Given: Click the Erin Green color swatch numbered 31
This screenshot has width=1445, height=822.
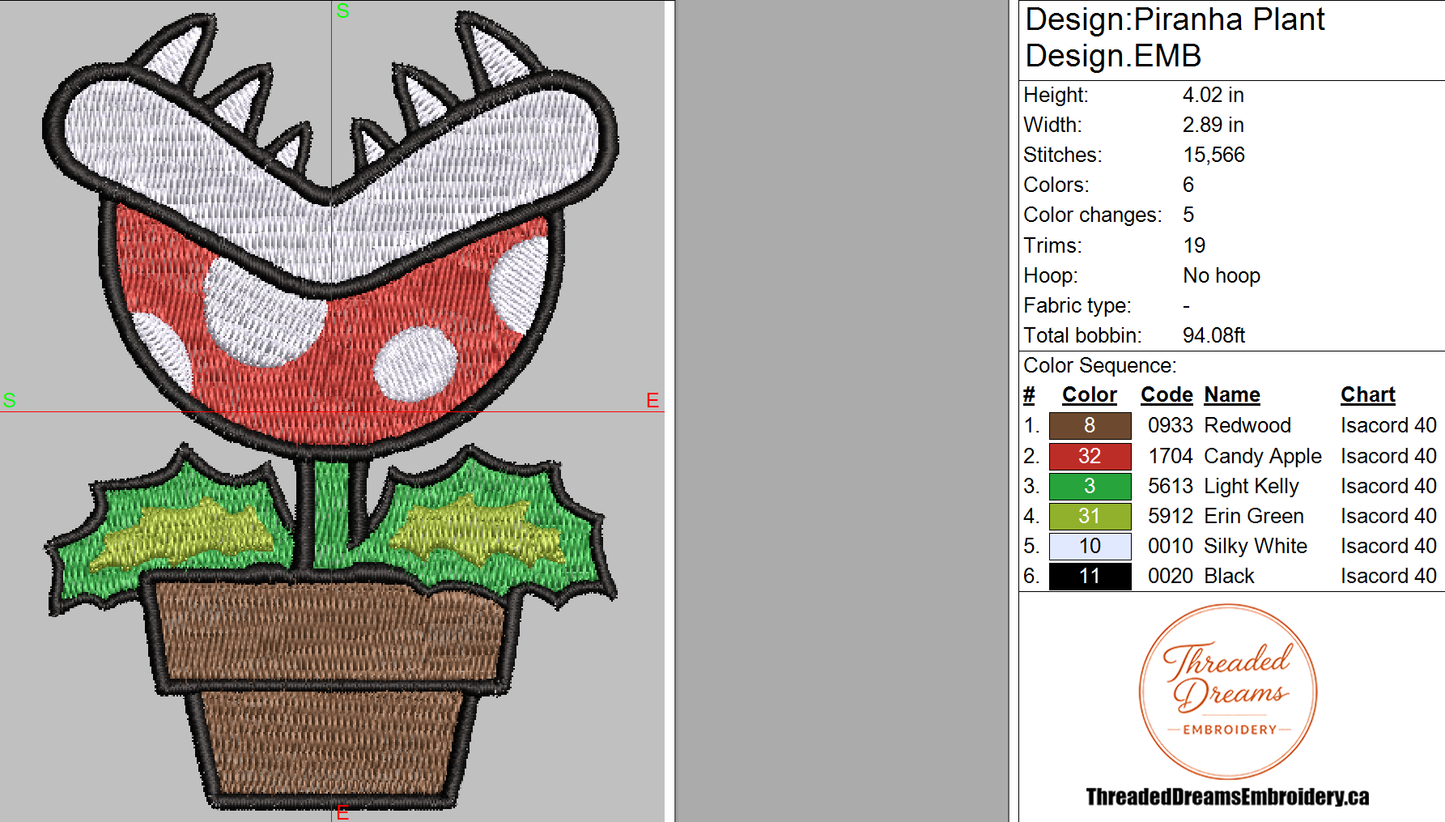Looking at the screenshot, I should (1090, 516).
